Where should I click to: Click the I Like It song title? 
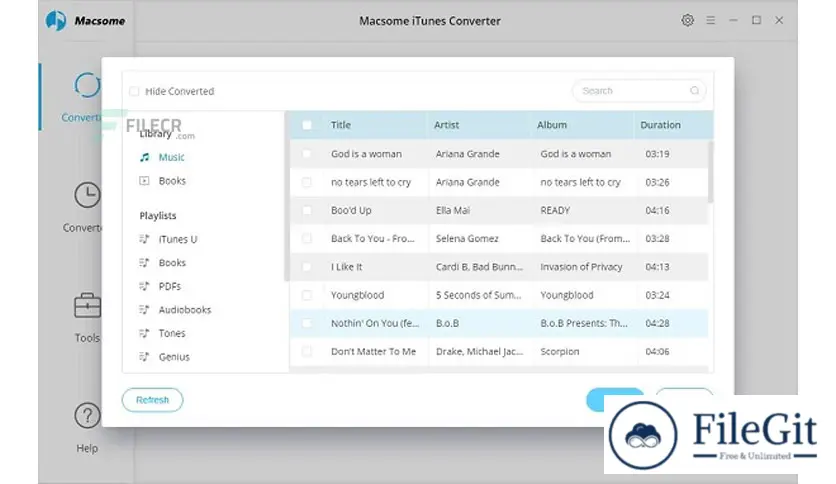(346, 267)
